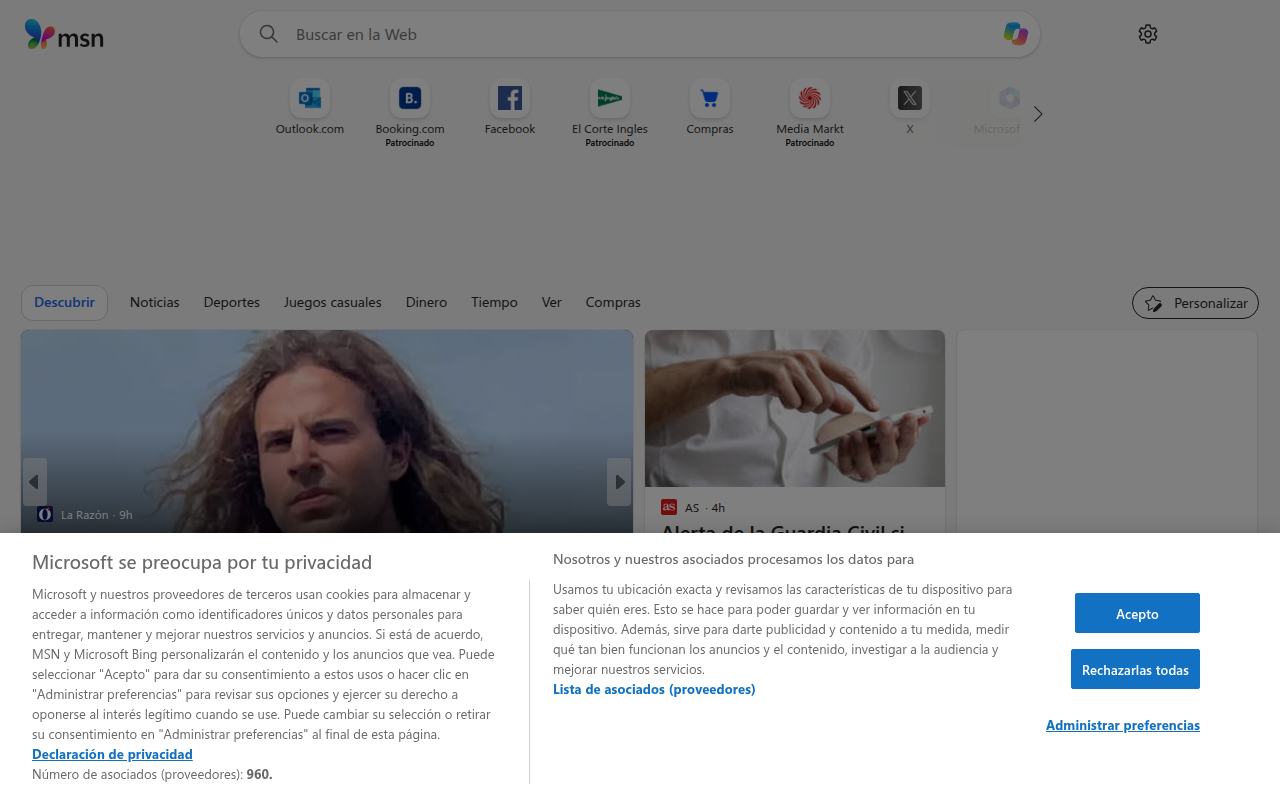Open the Compras tab

[x=613, y=302]
